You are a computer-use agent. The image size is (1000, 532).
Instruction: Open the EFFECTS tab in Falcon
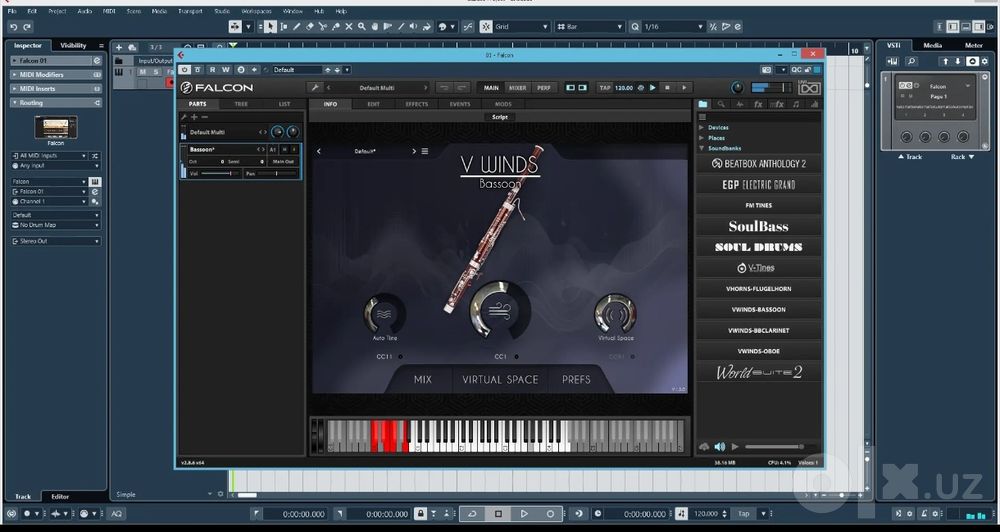pos(416,104)
